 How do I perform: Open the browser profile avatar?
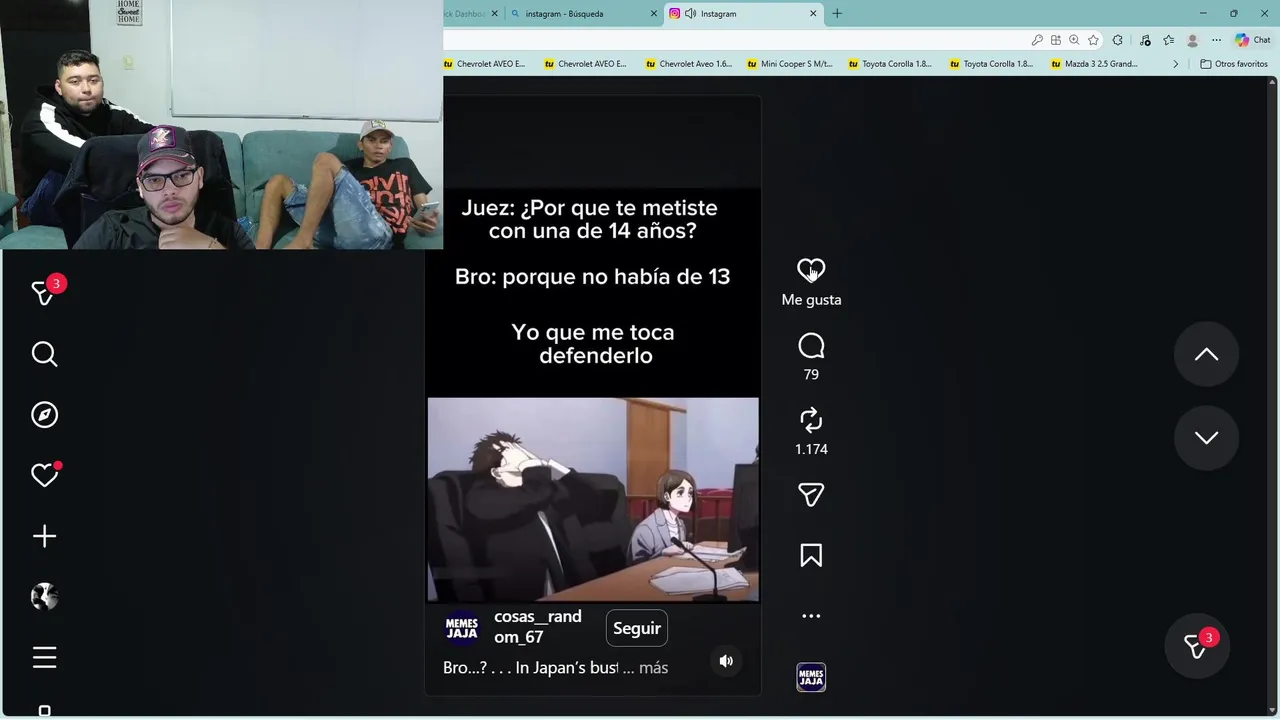click(1192, 40)
